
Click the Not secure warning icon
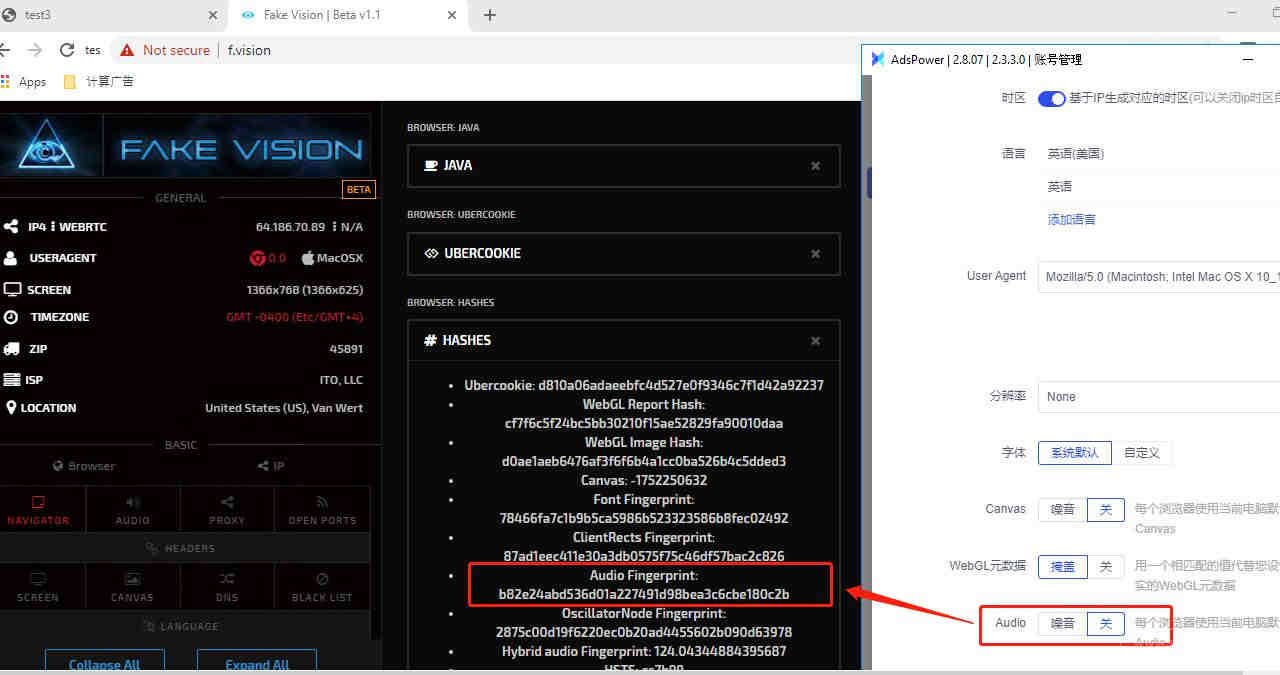(x=127, y=50)
